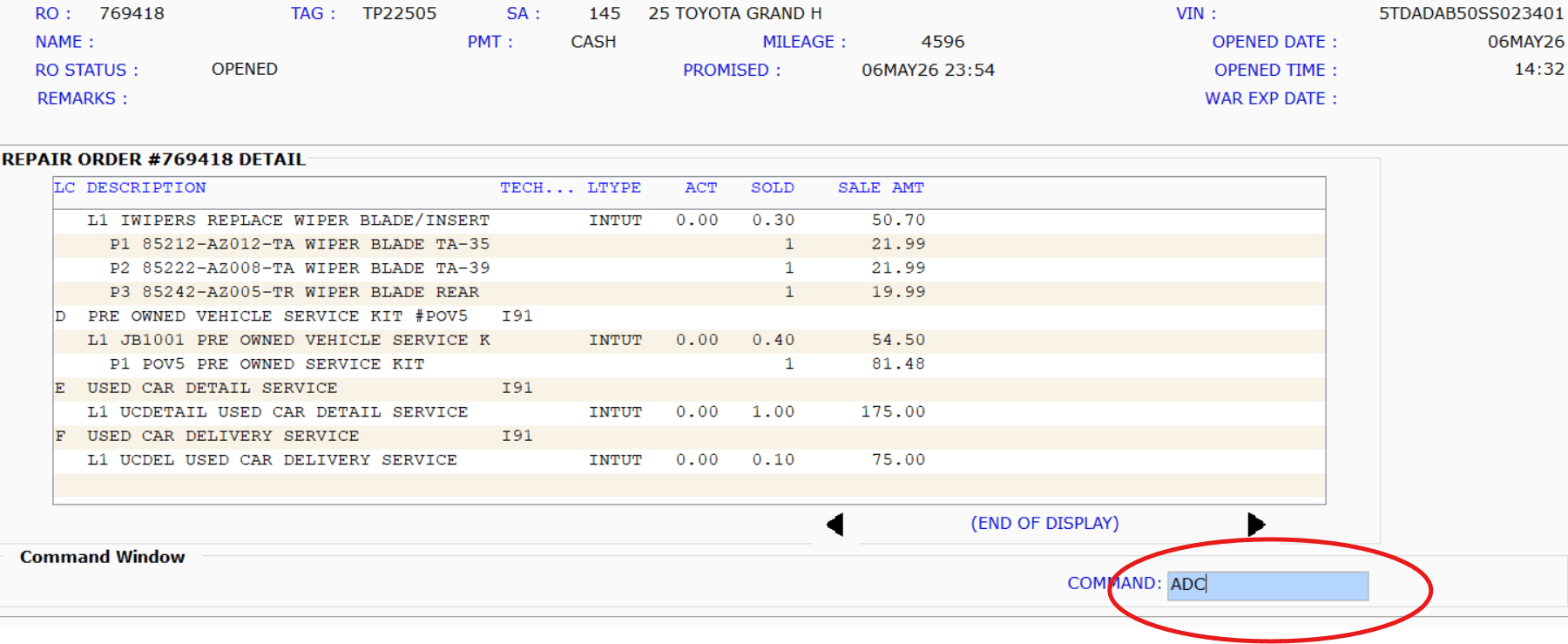Click the WAR EXP DATE label
The image size is (1568, 644).
coord(1271,99)
